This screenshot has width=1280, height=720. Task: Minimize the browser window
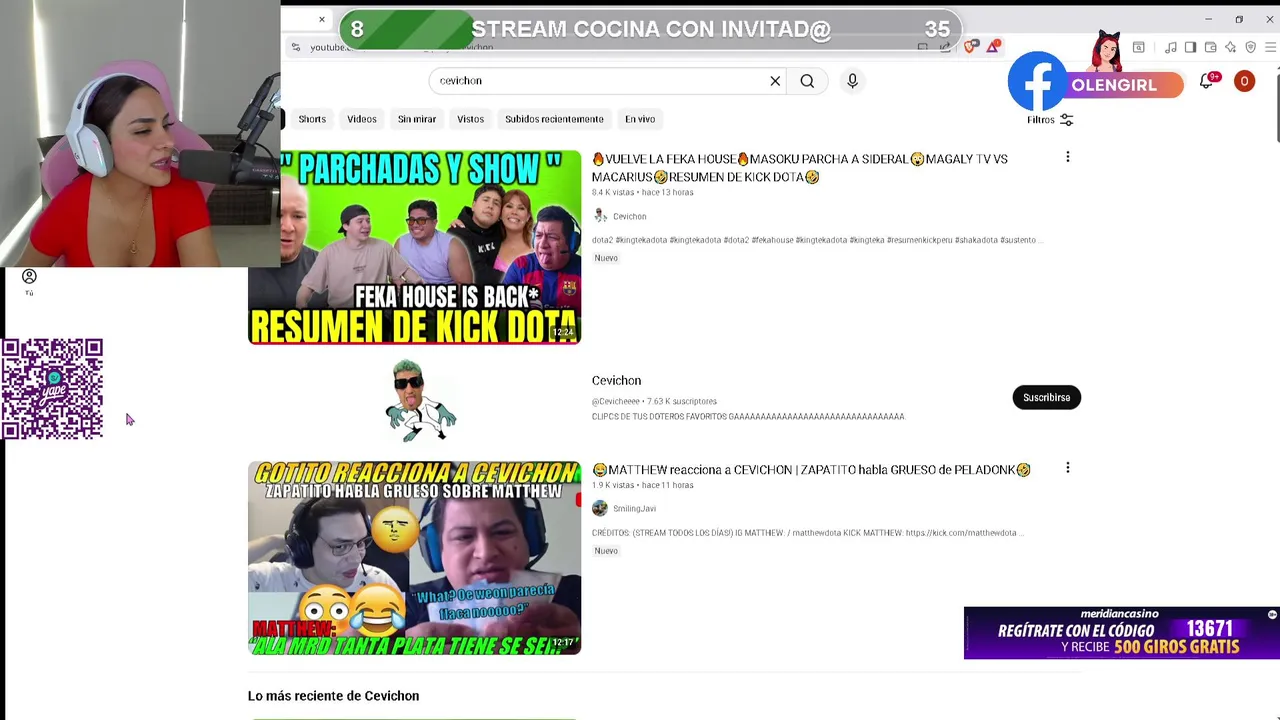1208,19
